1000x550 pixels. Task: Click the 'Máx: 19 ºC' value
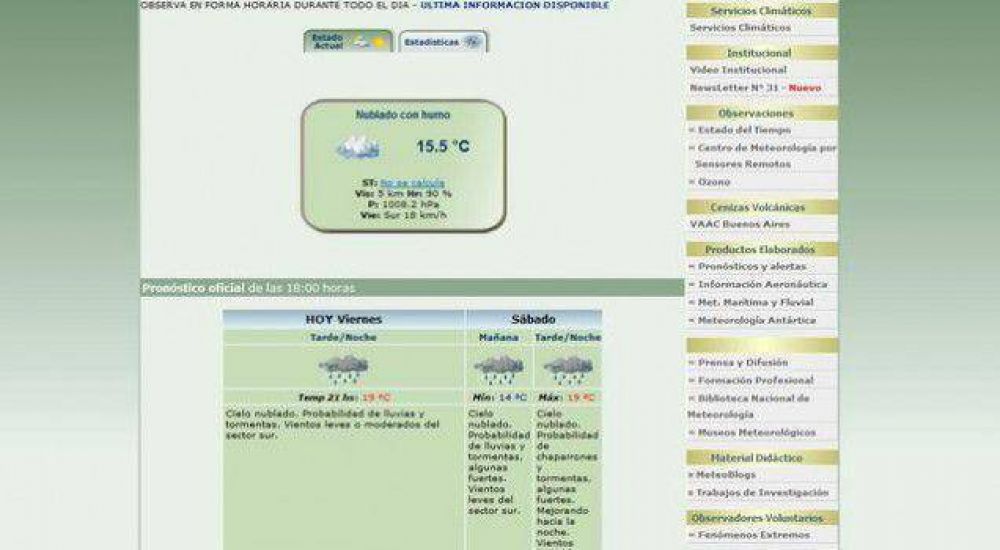566,398
